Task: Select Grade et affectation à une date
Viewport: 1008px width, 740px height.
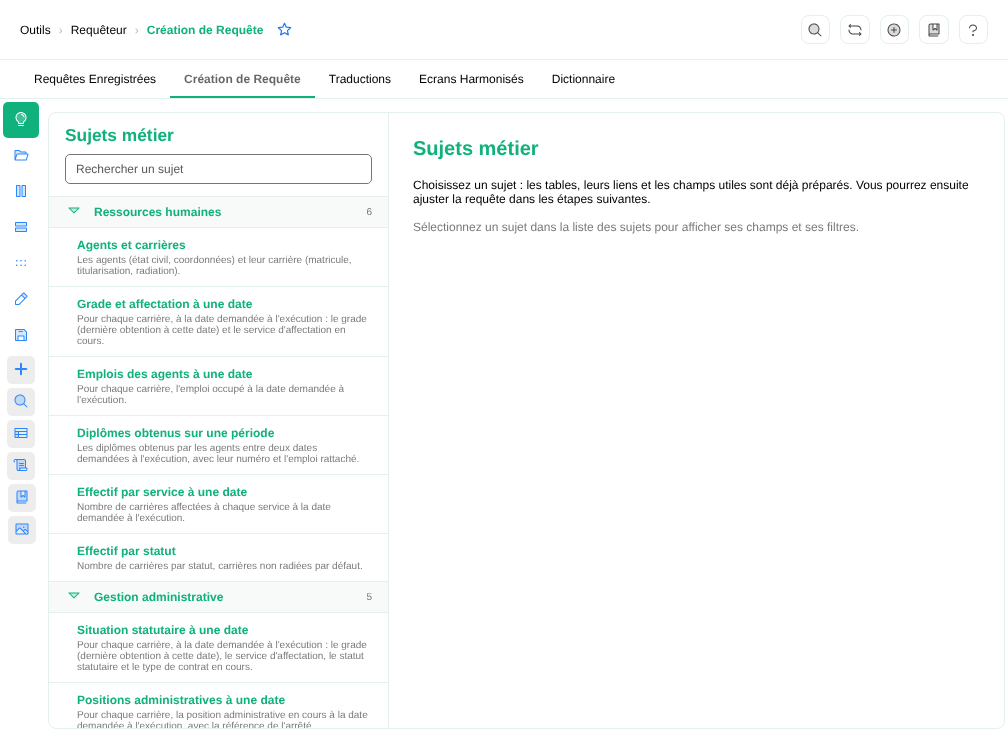Action: coord(219,321)
